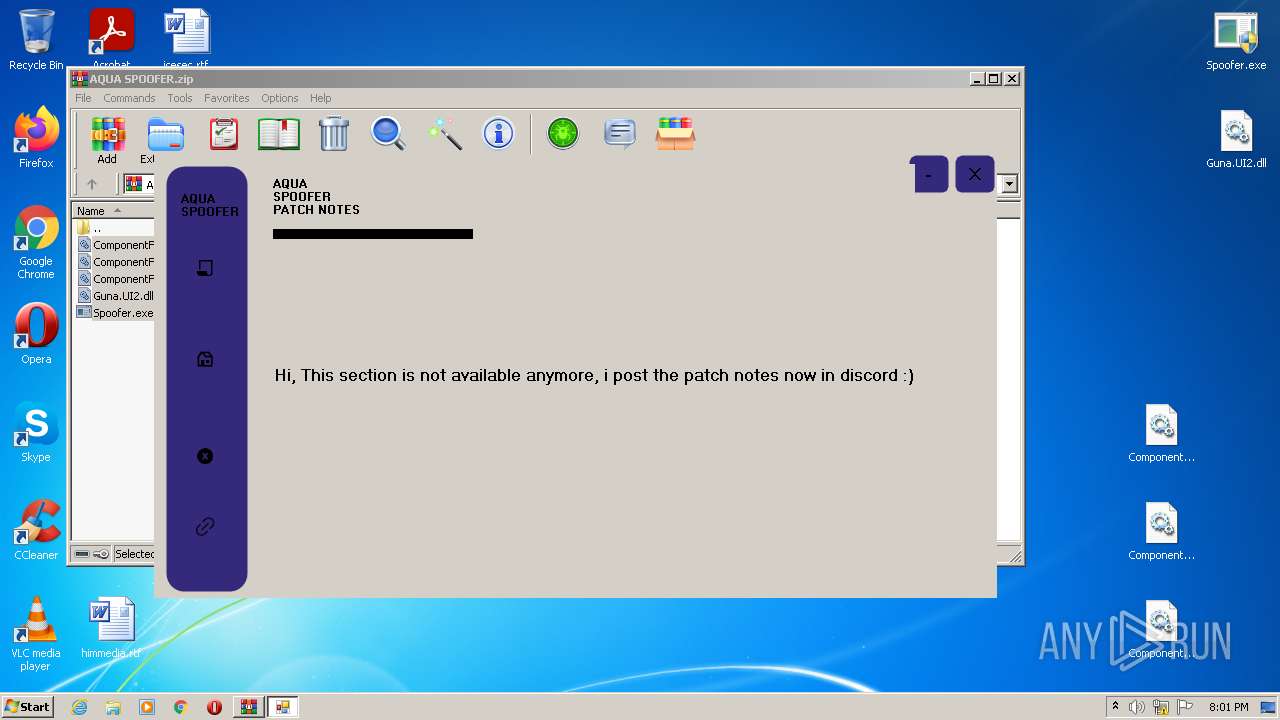This screenshot has height=720, width=1280.
Task: Maximize the WinRAR window
Action: click(994, 79)
